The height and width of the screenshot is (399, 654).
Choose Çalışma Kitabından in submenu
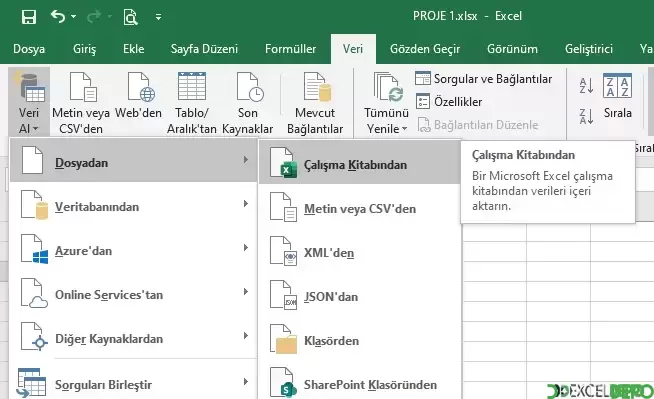[360, 163]
